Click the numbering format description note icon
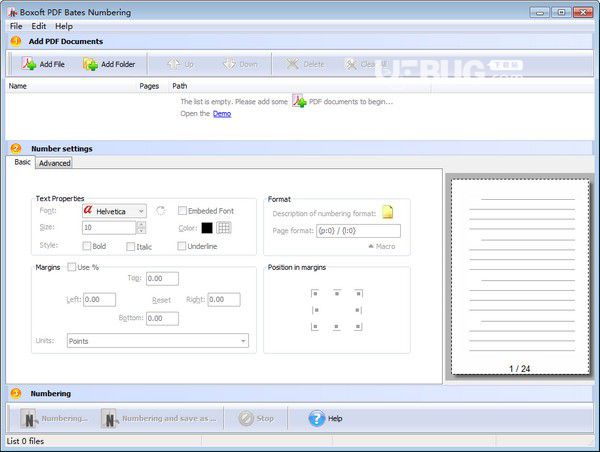This screenshot has height=452, width=600. (388, 212)
